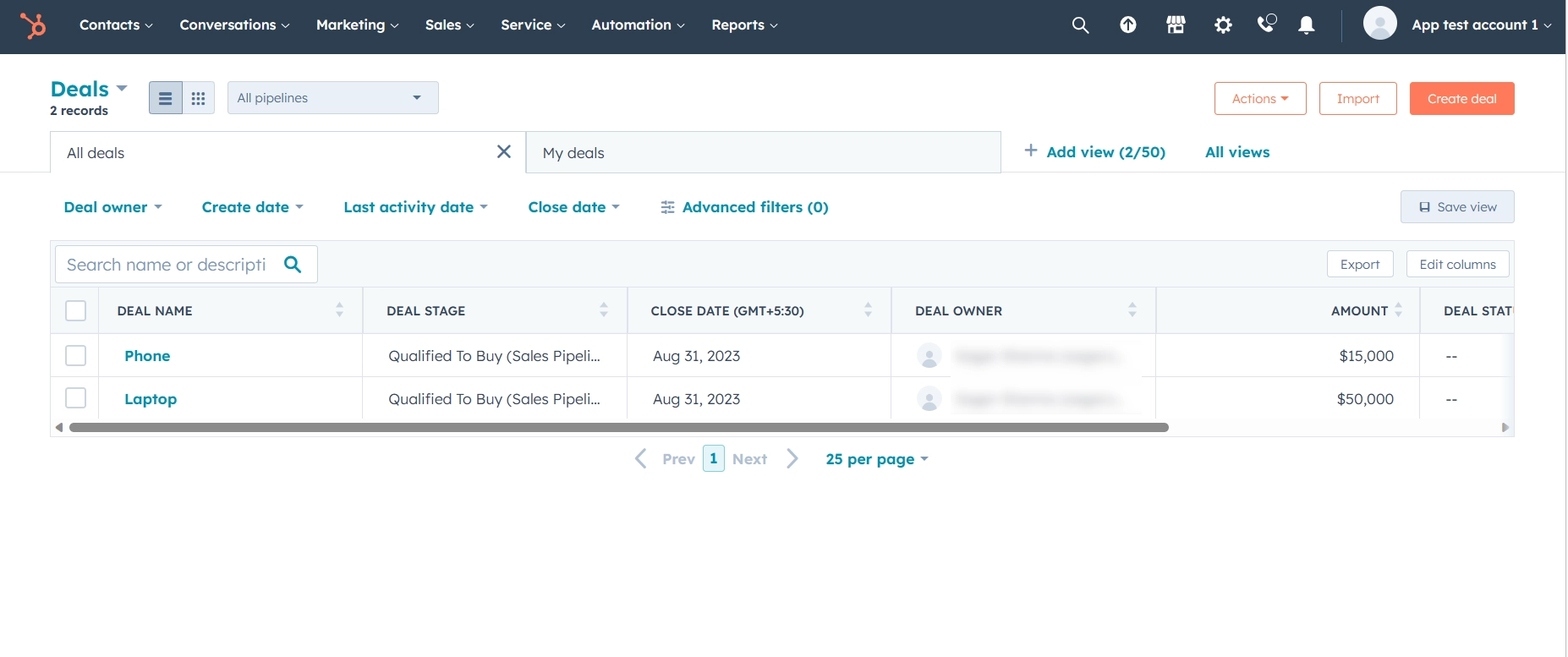Image resolution: width=1568 pixels, height=657 pixels.
Task: Click the account avatar picture
Action: click(x=1380, y=23)
